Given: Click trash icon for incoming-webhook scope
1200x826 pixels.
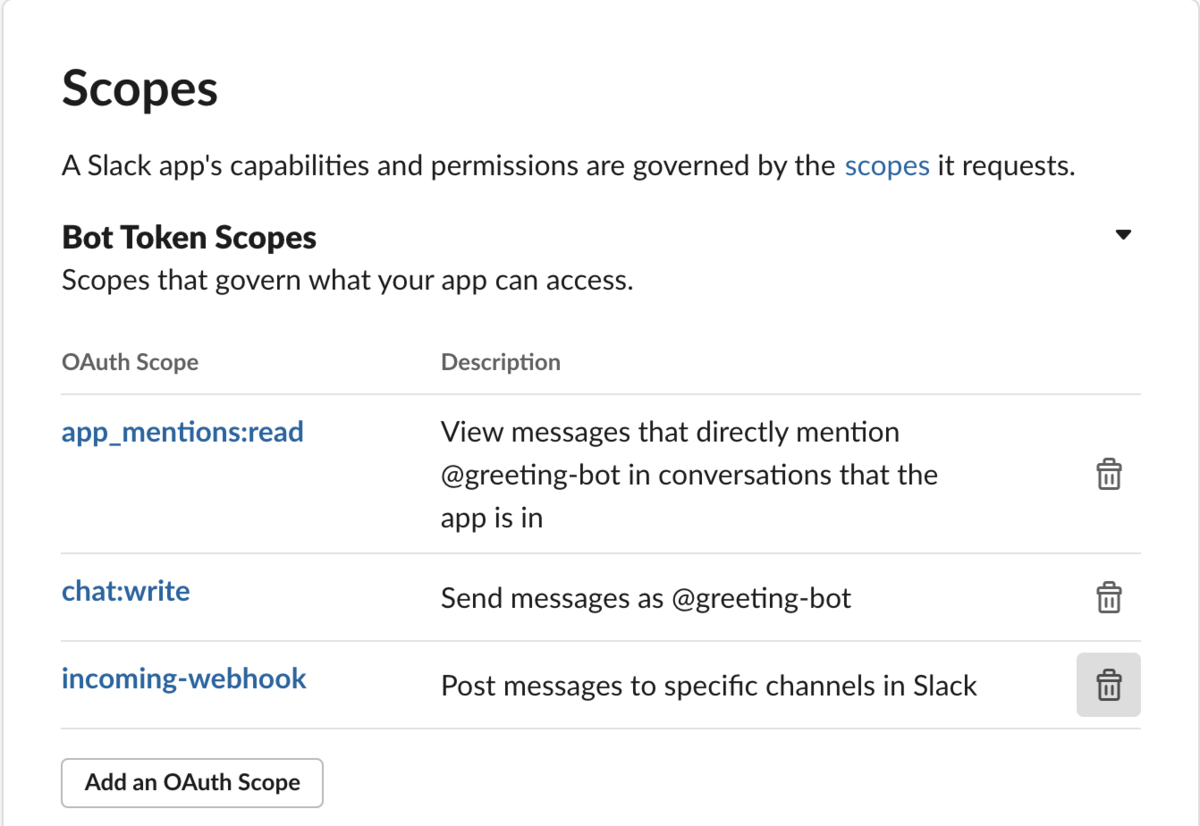Looking at the screenshot, I should pyautogui.click(x=1108, y=685).
